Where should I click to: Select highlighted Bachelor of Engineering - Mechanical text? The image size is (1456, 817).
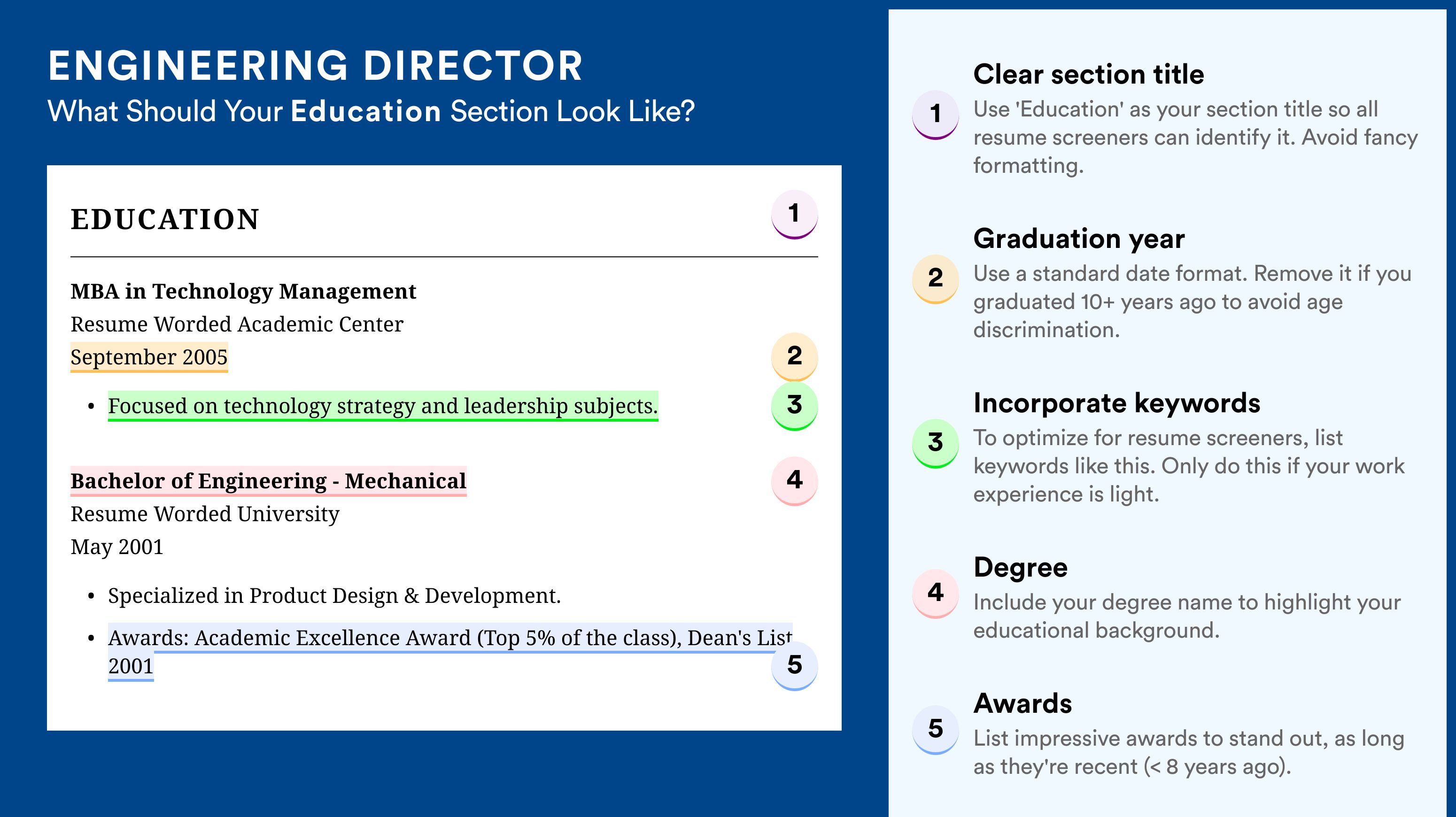269,481
